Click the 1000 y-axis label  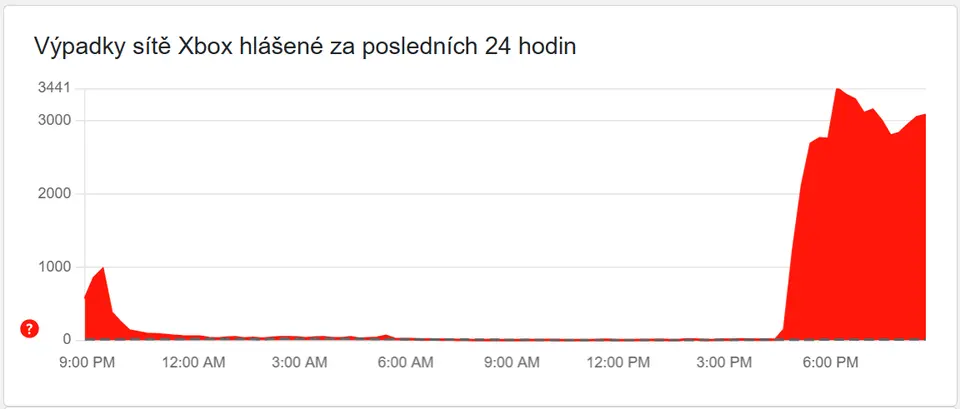53,267
